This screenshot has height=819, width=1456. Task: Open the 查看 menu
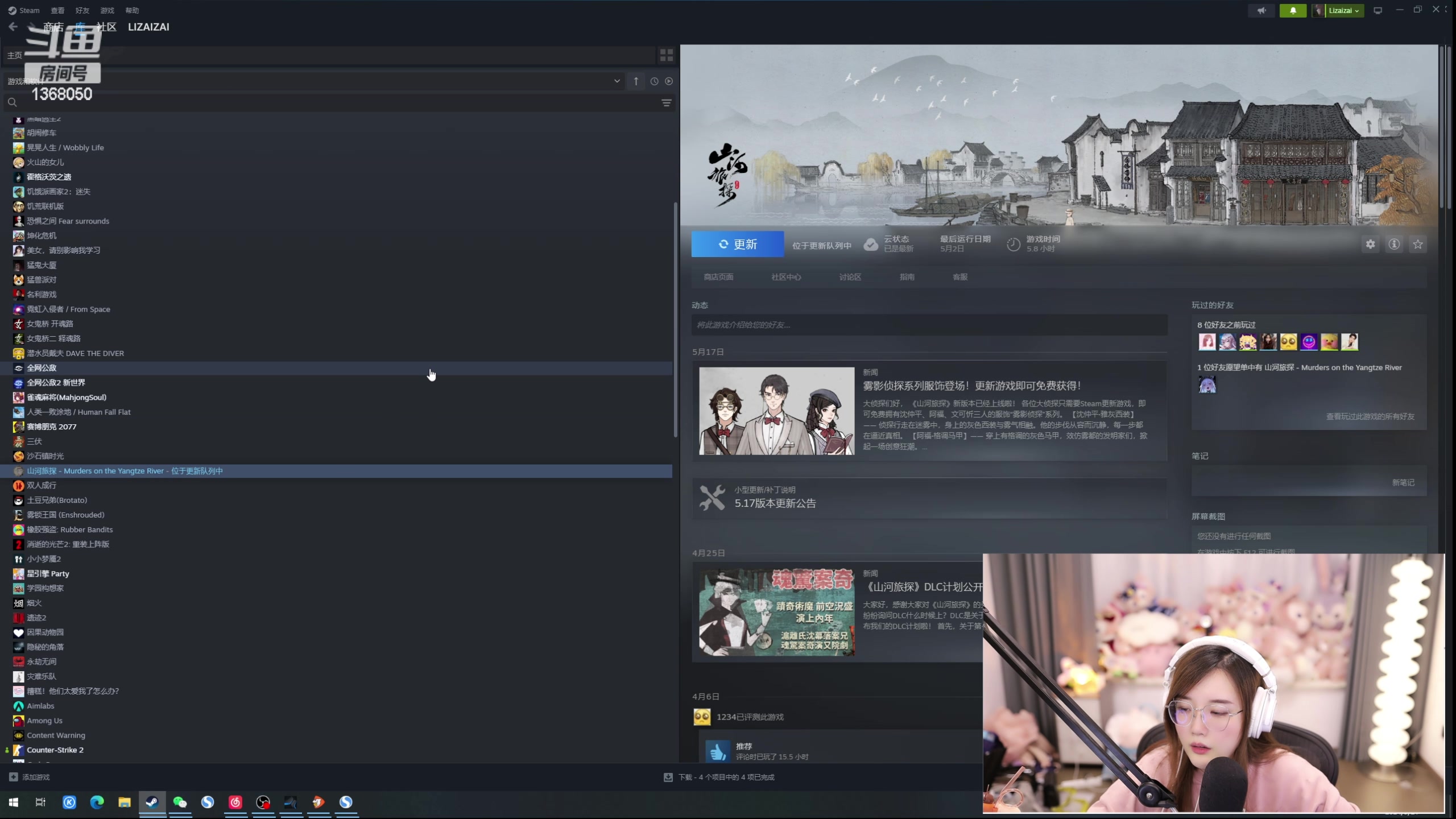coord(57,10)
